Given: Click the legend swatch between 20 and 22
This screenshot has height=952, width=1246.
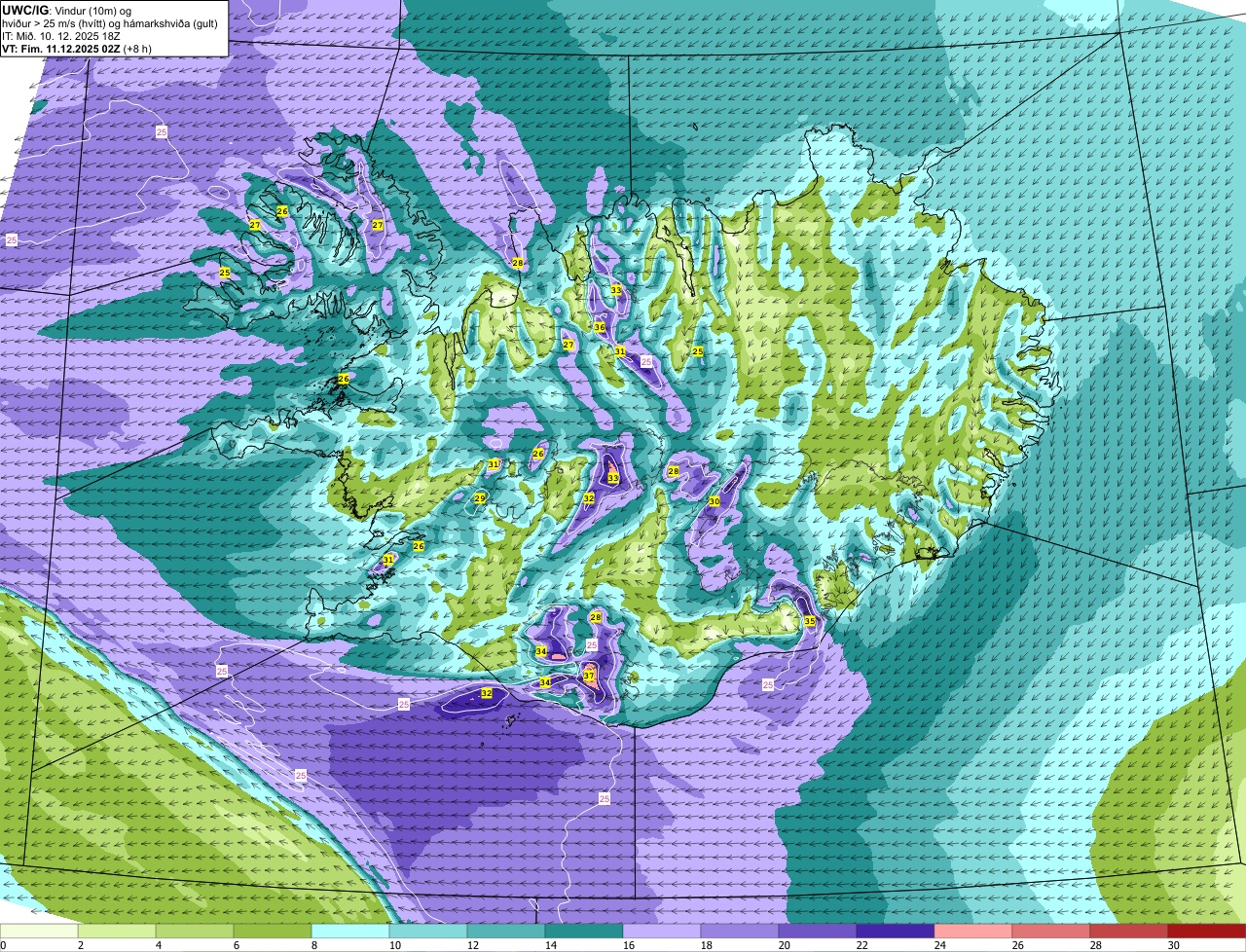Looking at the screenshot, I should click(x=818, y=931).
